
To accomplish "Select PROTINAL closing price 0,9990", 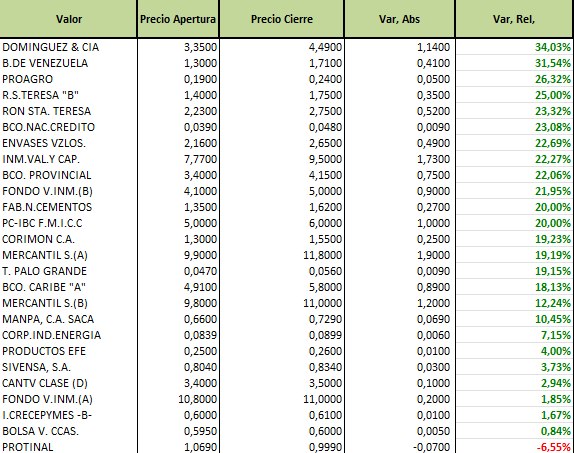I will (x=282, y=447).
